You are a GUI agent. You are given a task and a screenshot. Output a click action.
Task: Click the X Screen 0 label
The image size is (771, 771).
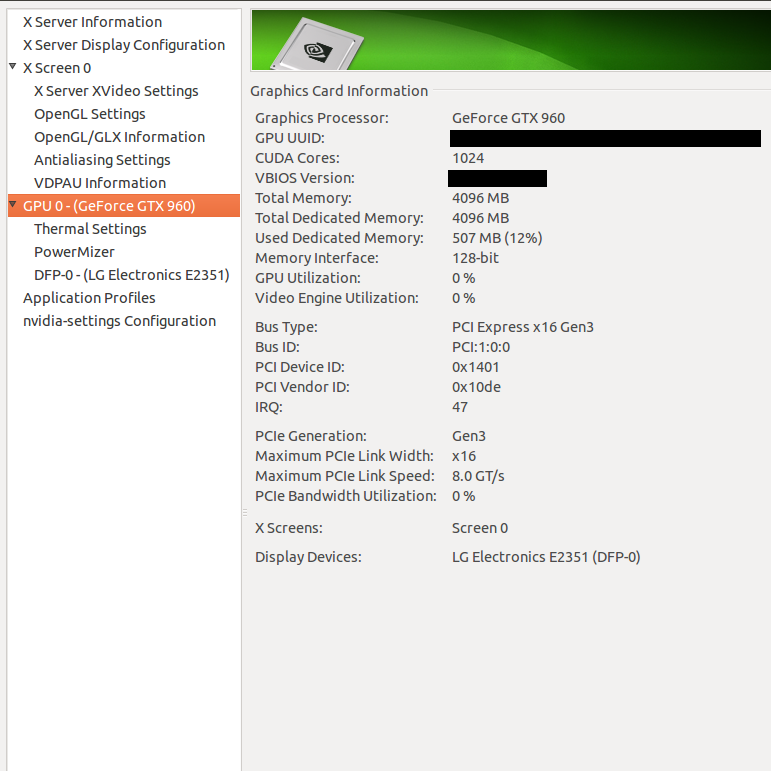point(57,68)
